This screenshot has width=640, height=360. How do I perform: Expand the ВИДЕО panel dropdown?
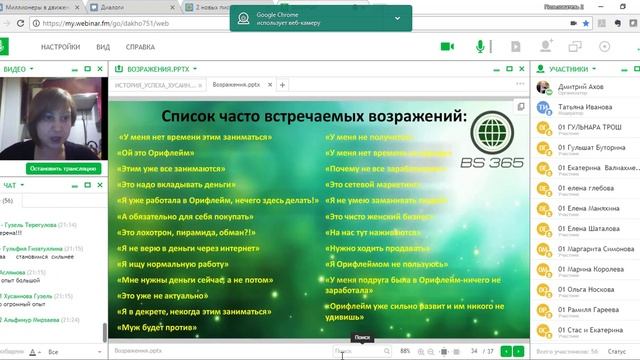tap(31, 69)
